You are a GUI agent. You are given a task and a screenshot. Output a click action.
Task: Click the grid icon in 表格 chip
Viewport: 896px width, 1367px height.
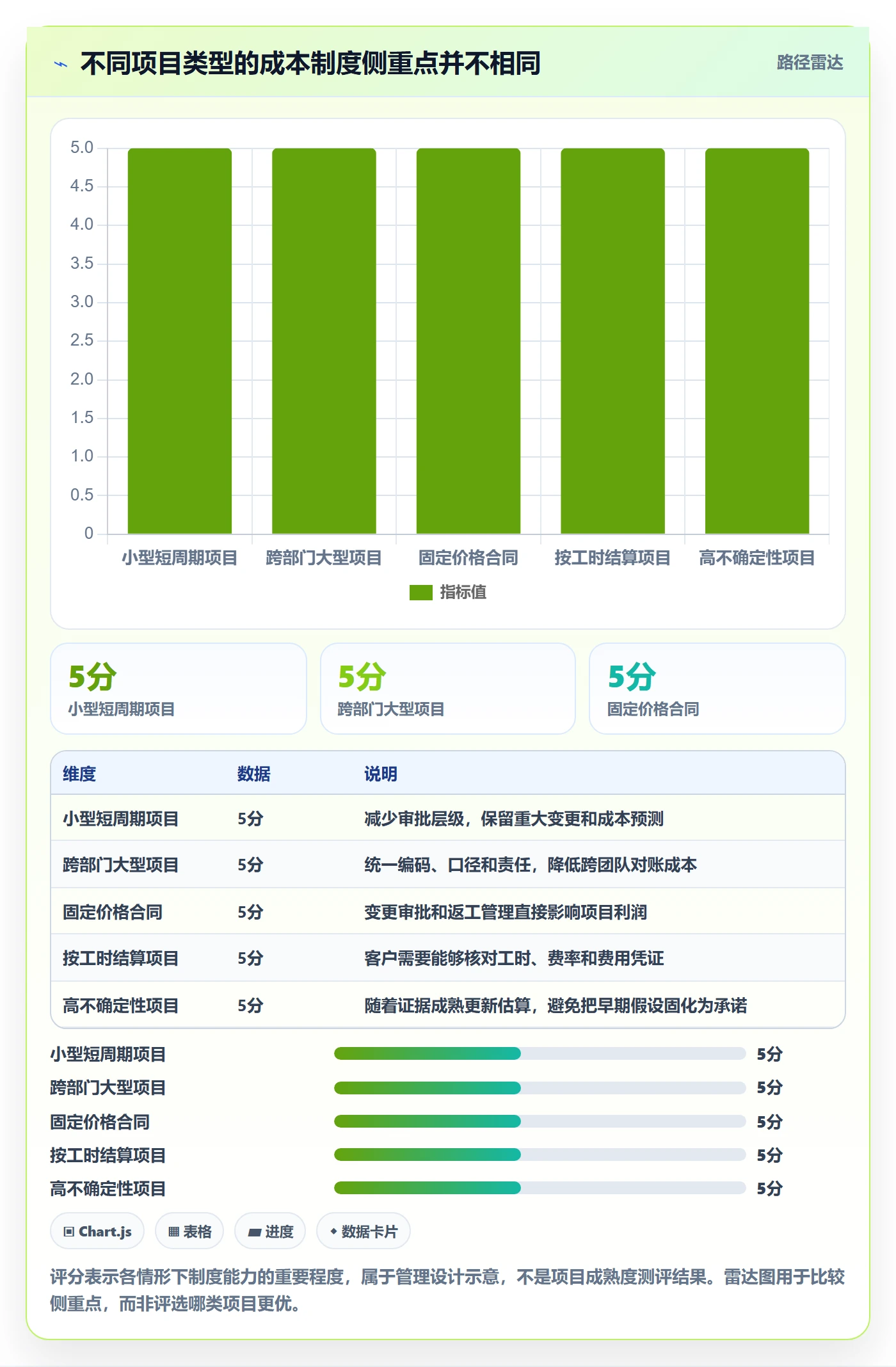pos(173,1232)
